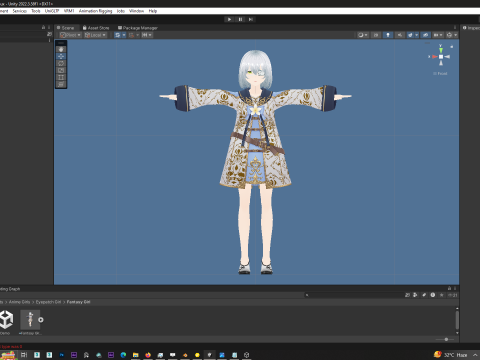
Task: Open the Animation Rigging menu
Action: click(96, 11)
